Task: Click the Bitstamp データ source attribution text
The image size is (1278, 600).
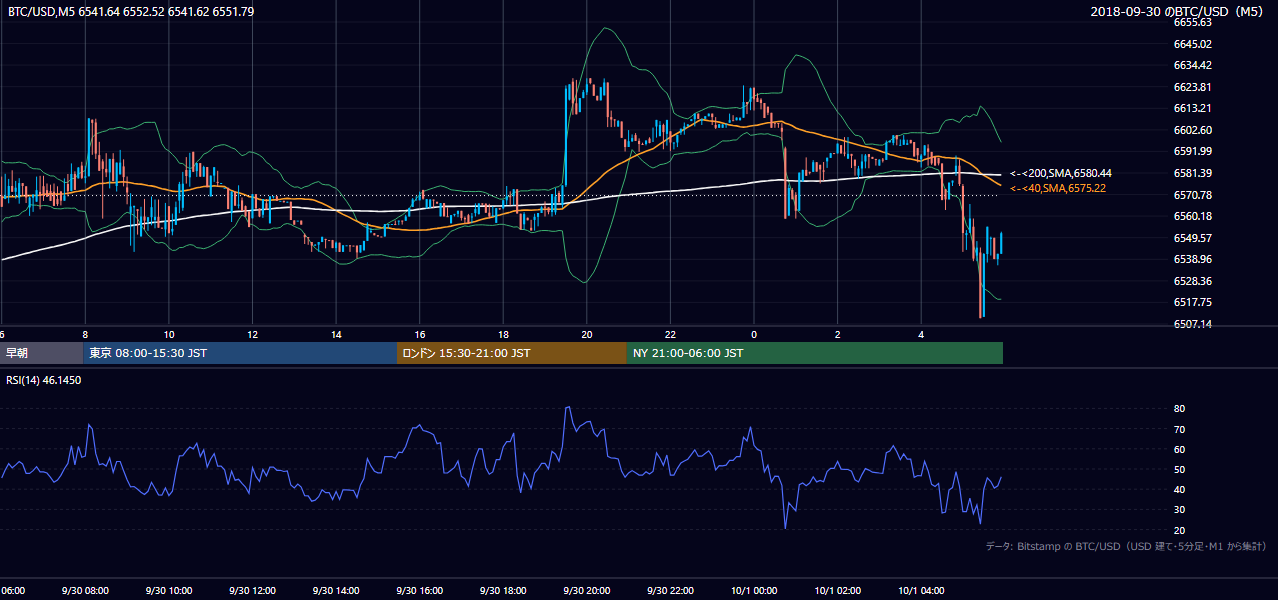Action: tap(1126, 546)
